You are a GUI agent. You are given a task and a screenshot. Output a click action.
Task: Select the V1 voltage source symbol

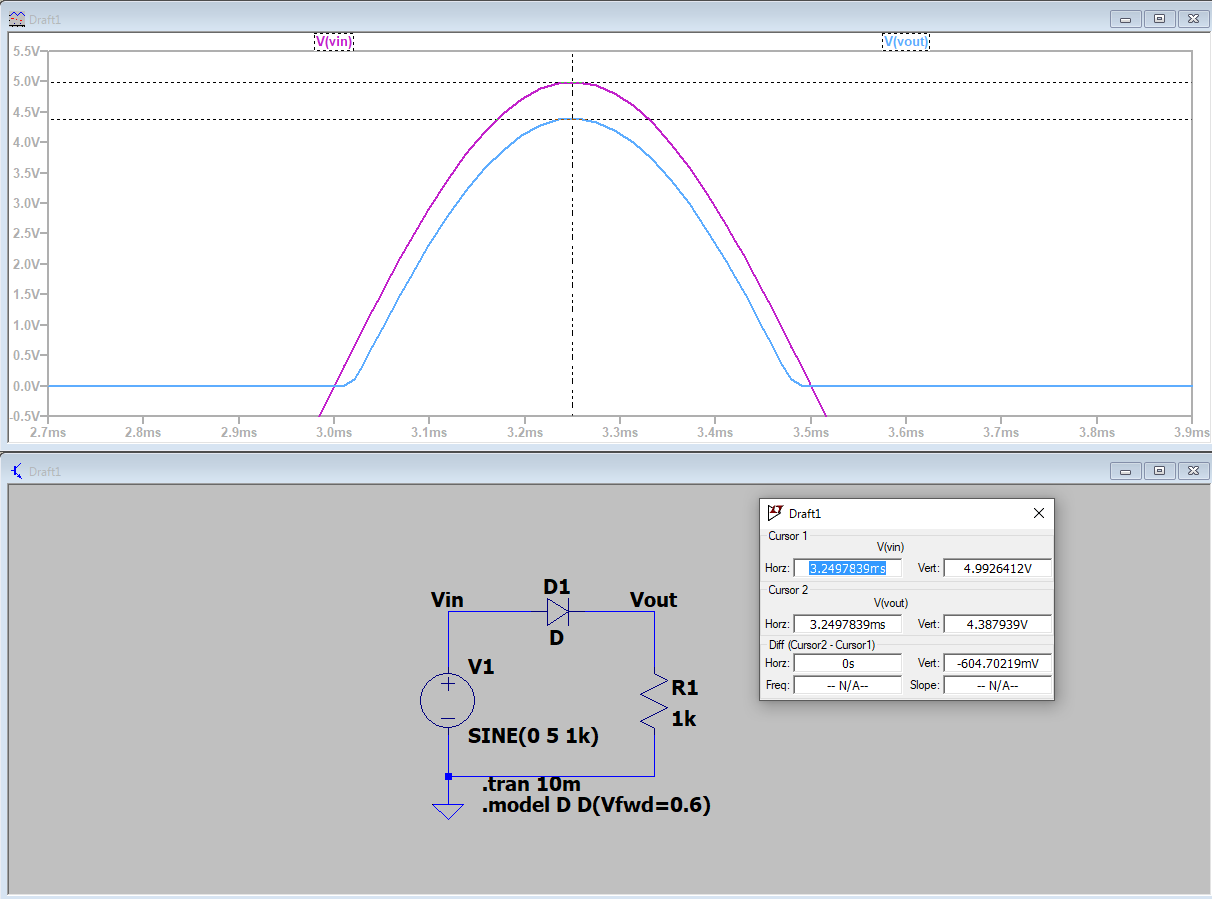coord(448,698)
